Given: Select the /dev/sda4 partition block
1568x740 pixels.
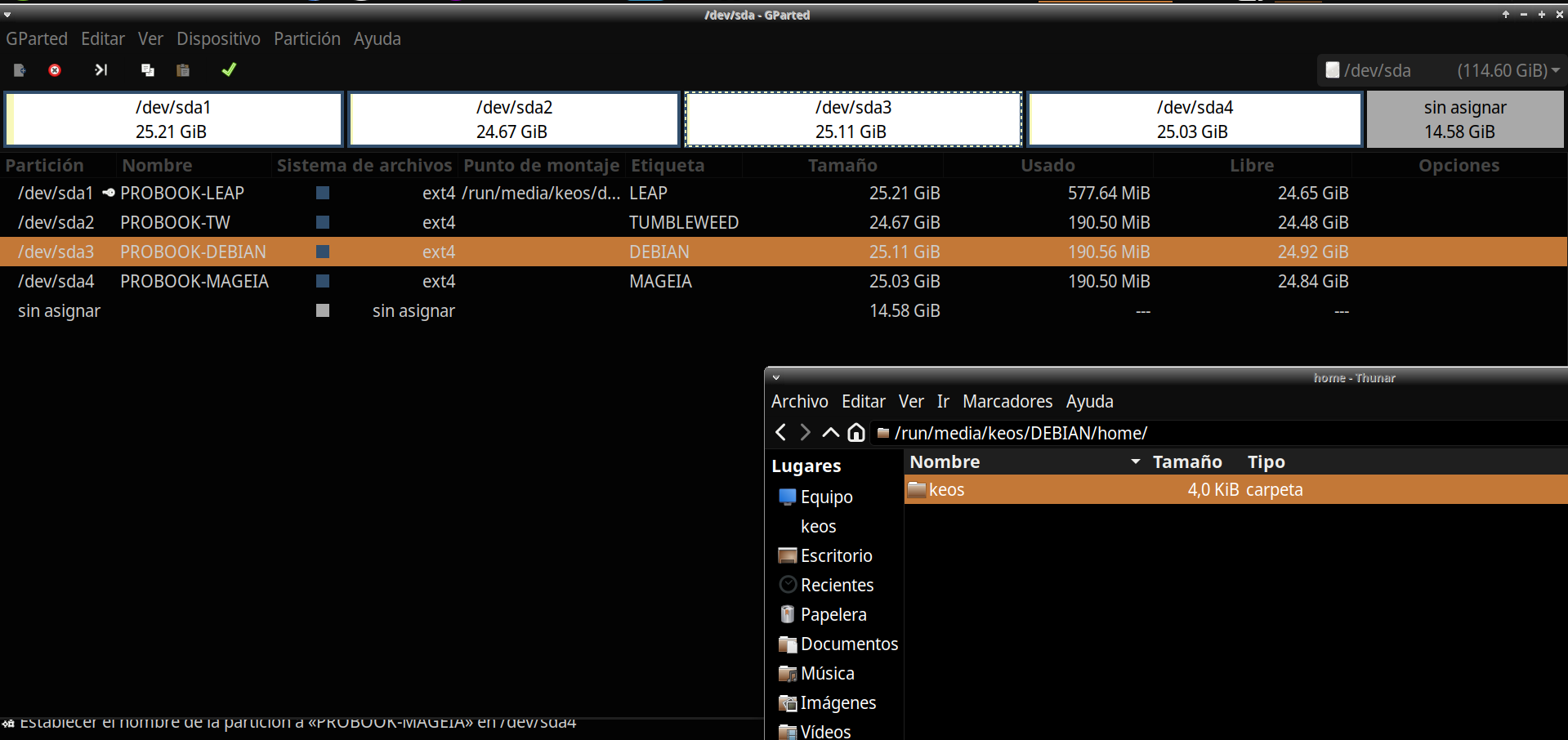Looking at the screenshot, I should coord(1194,119).
